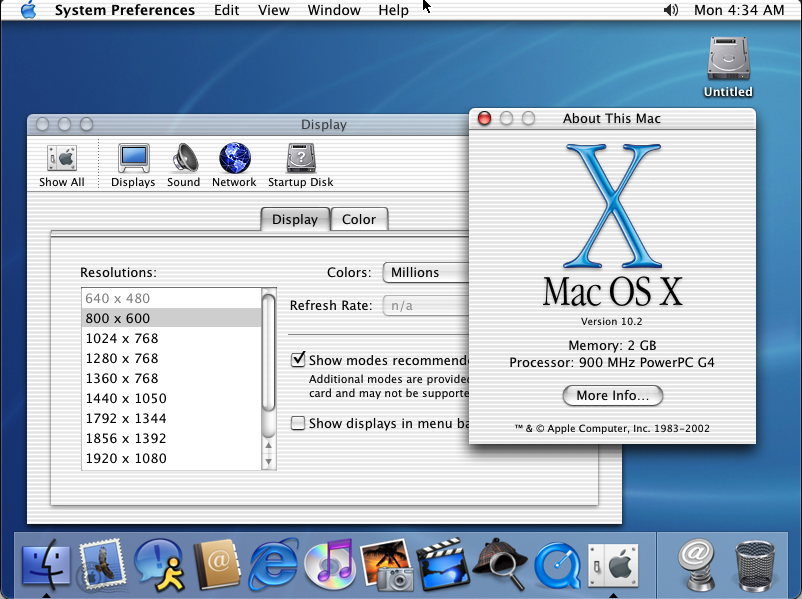
Task: Toggle Show modes recommended checkbox
Action: (298, 360)
